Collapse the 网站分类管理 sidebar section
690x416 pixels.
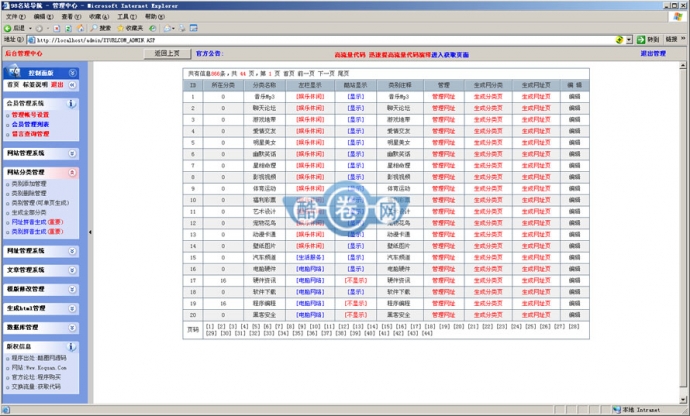tap(73, 172)
